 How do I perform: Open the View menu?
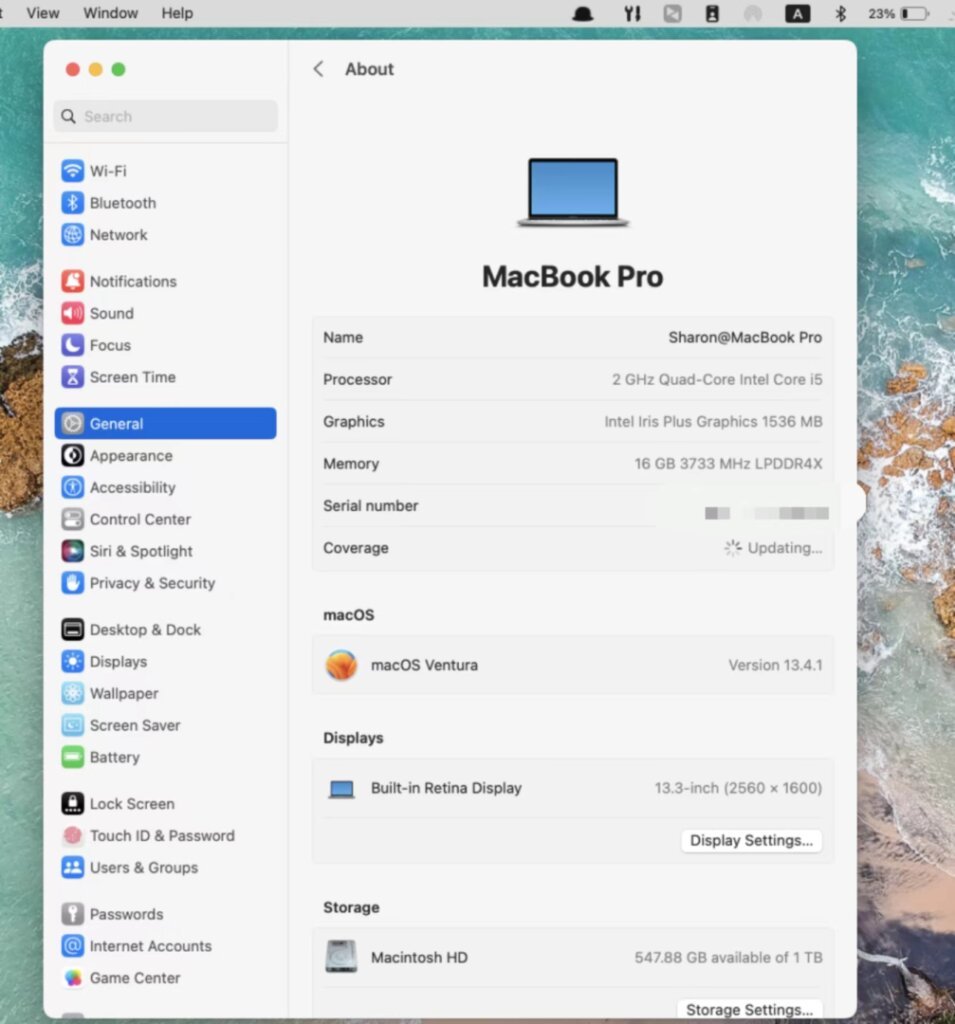(42, 13)
